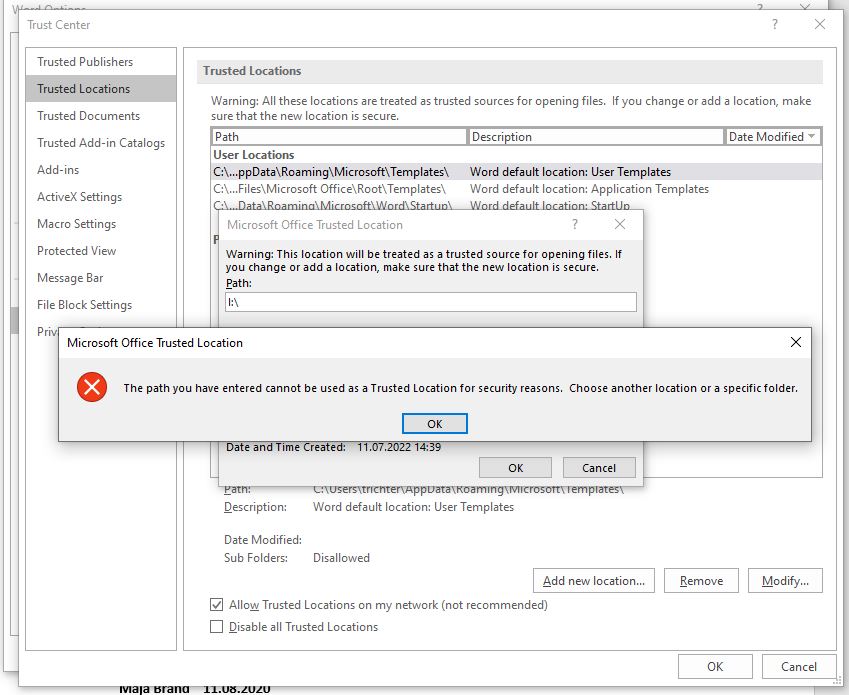849x695 pixels.
Task: Toggle Disable all Trusted Locations checkbox
Action: coord(216,627)
